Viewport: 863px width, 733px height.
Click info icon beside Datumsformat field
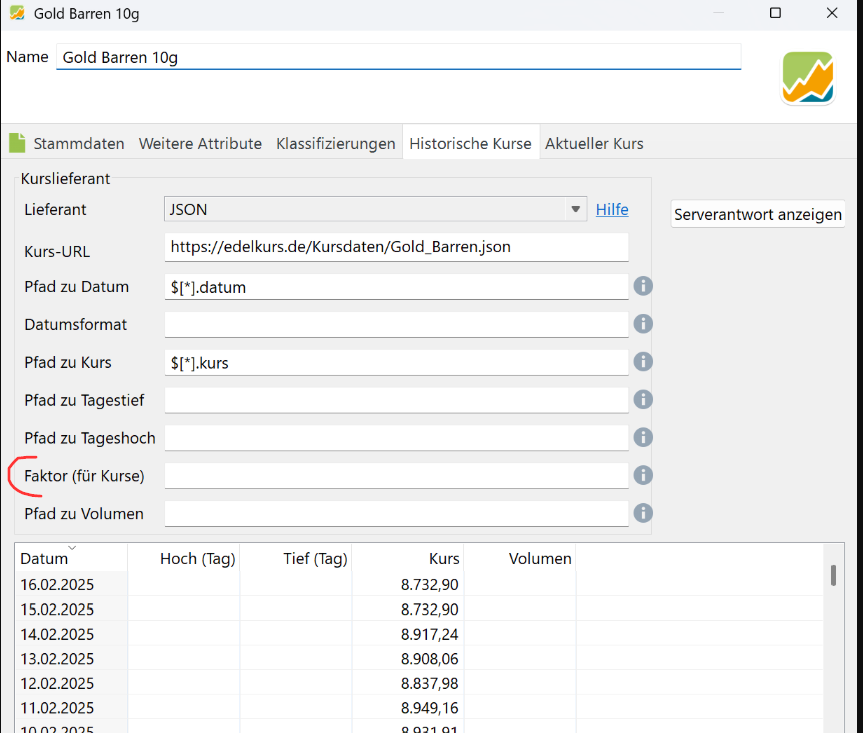643,324
